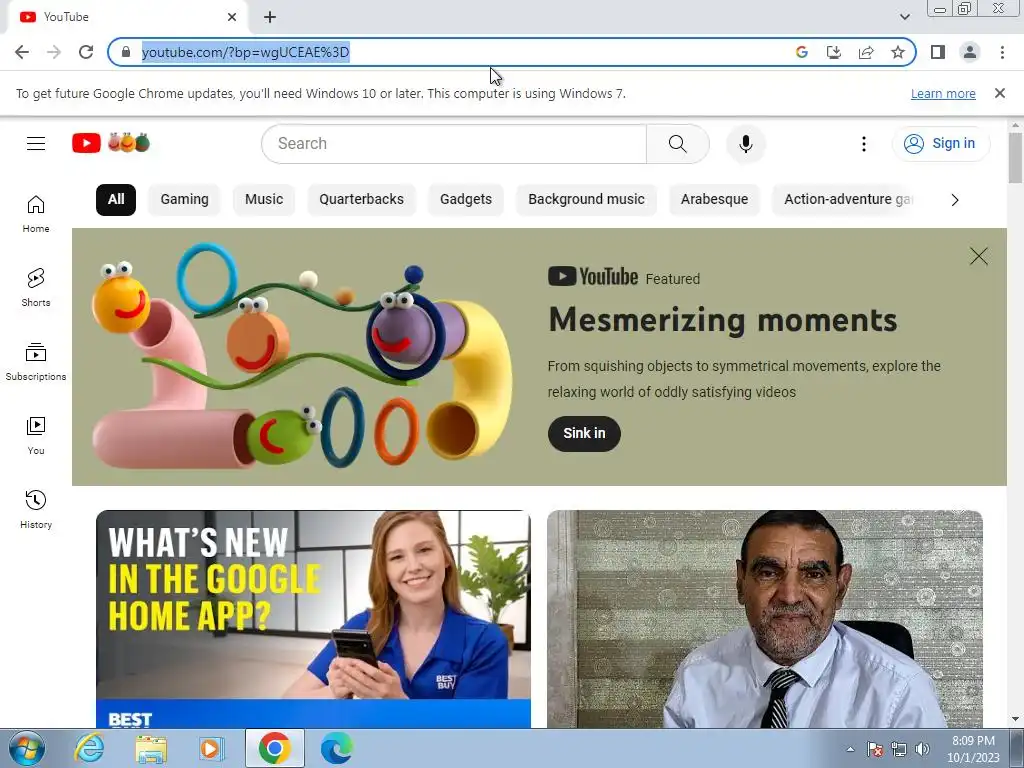Open the You section in sidebar
Viewport: 1024px width, 768px height.
(x=36, y=436)
